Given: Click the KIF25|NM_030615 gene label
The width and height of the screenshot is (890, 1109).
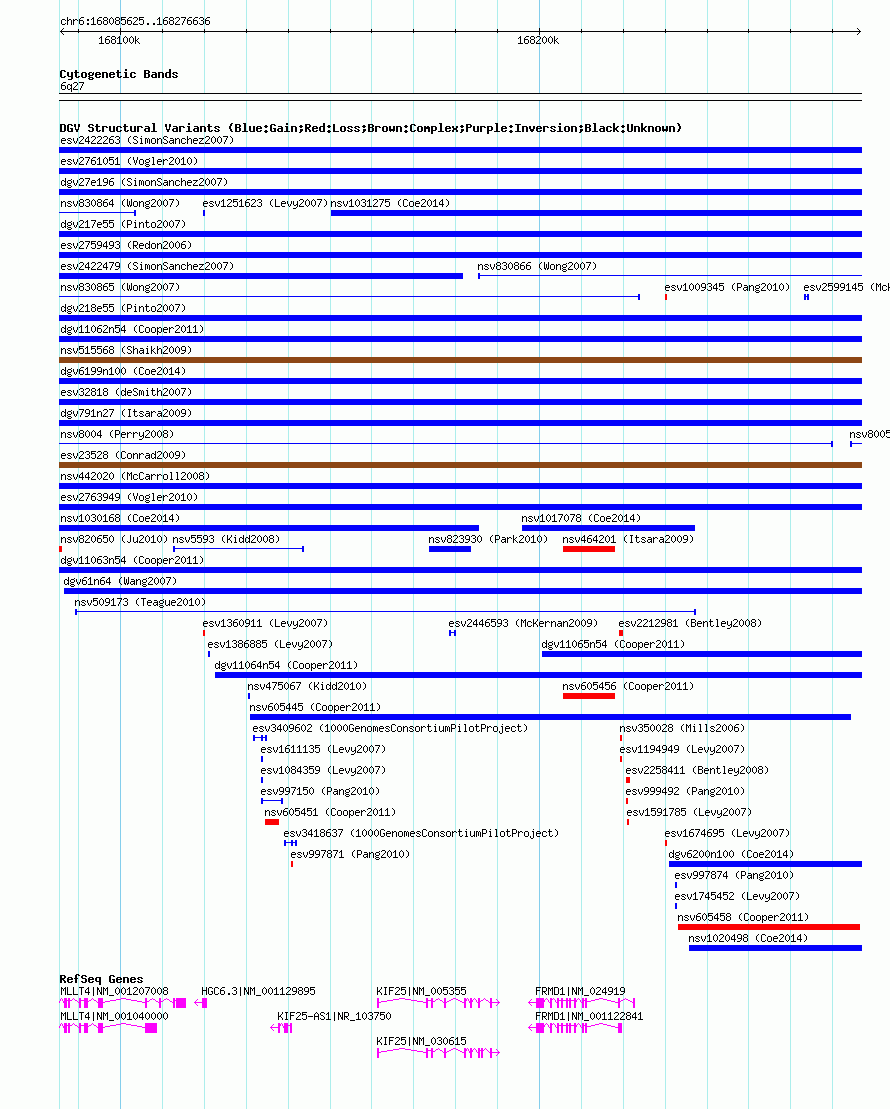Looking at the screenshot, I should 421,1042.
